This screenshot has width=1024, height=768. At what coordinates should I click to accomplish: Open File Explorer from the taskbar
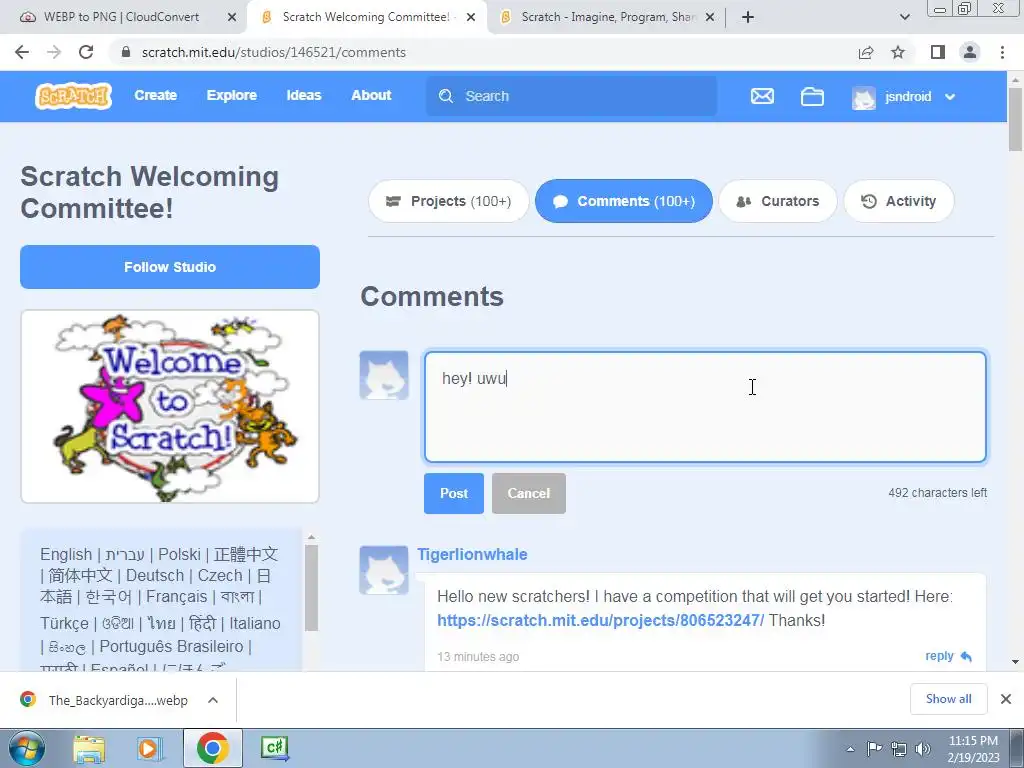click(89, 748)
